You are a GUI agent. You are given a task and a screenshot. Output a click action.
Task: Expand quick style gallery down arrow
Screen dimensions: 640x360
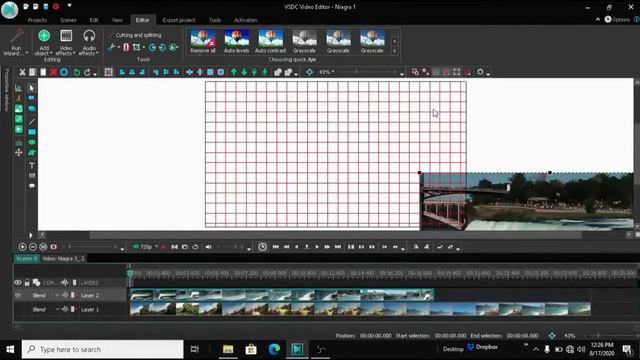(x=394, y=51)
